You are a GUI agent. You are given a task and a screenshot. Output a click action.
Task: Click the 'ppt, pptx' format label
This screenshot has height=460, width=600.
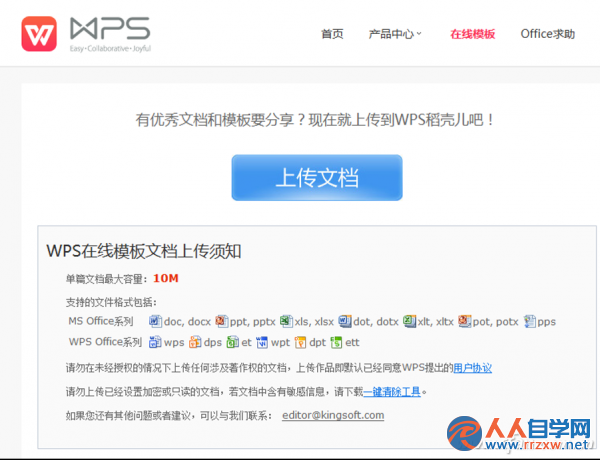pos(253,322)
